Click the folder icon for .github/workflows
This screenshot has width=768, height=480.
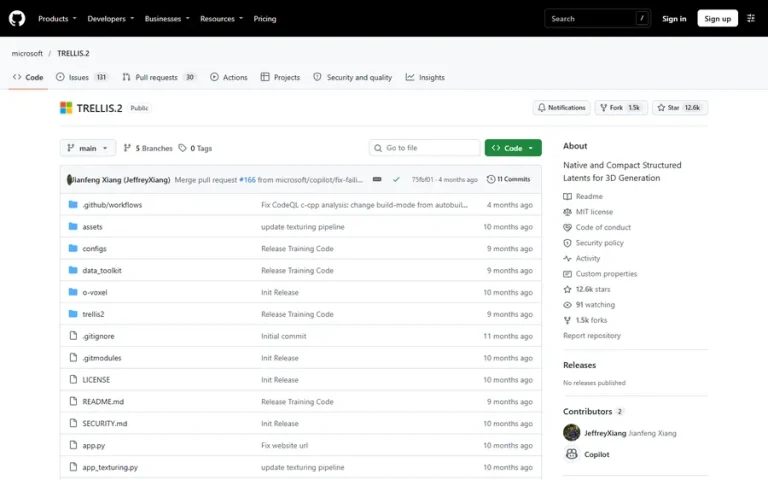[x=73, y=204]
